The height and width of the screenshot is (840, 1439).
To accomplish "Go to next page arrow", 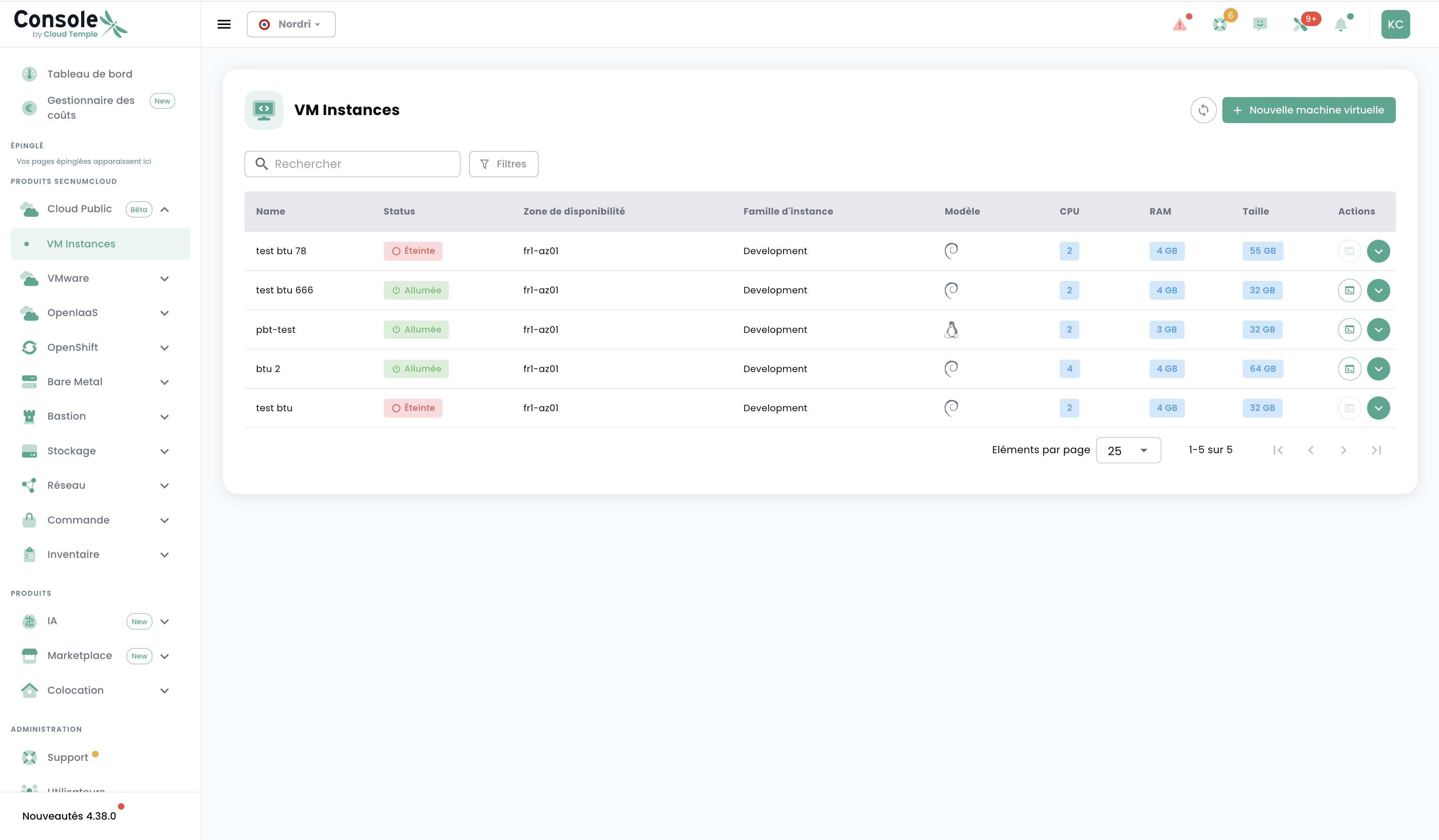I will tap(1343, 450).
